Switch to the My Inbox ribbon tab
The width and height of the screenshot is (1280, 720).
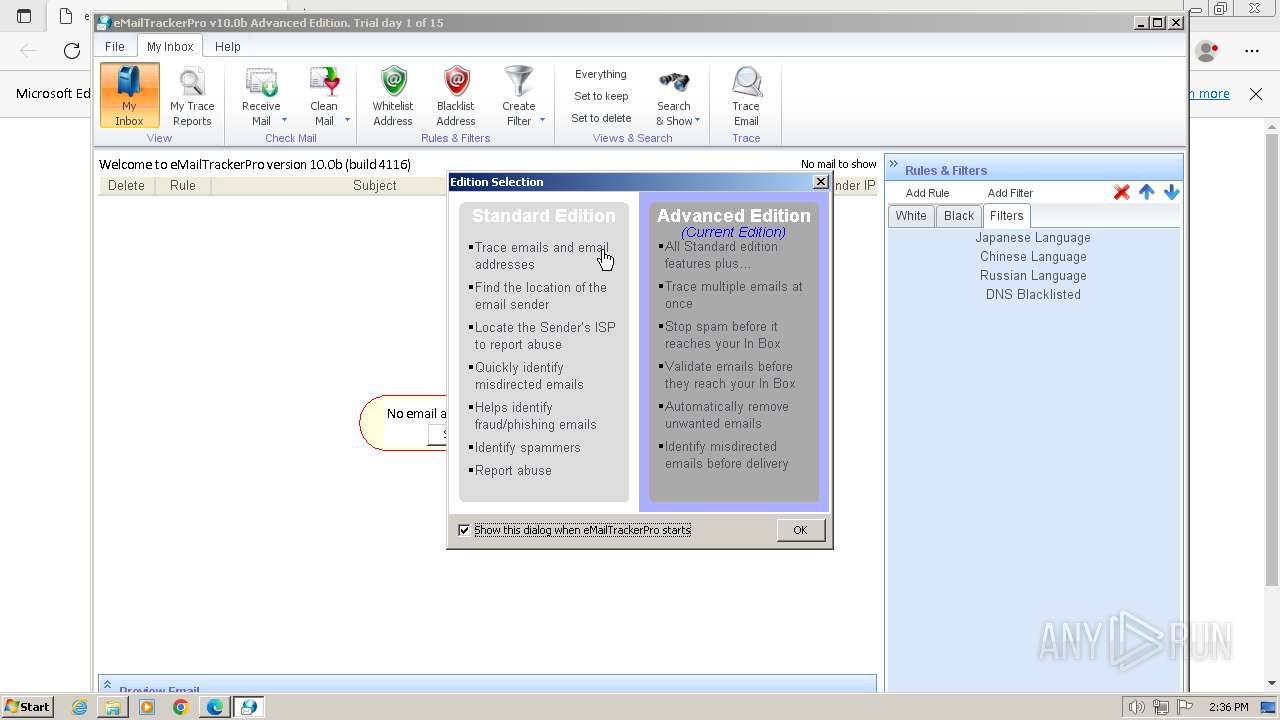coord(170,46)
